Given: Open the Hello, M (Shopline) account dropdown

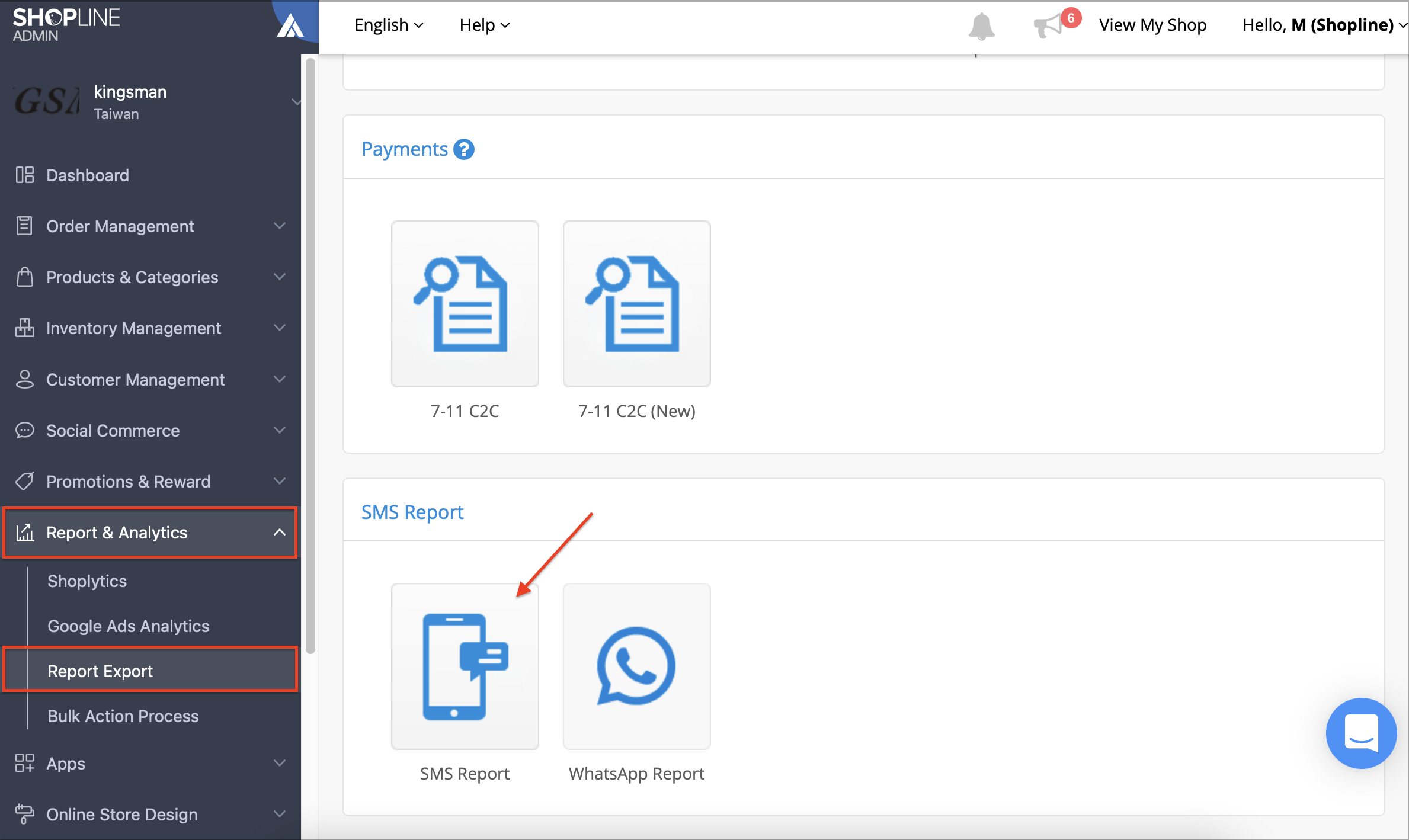Looking at the screenshot, I should [1324, 25].
